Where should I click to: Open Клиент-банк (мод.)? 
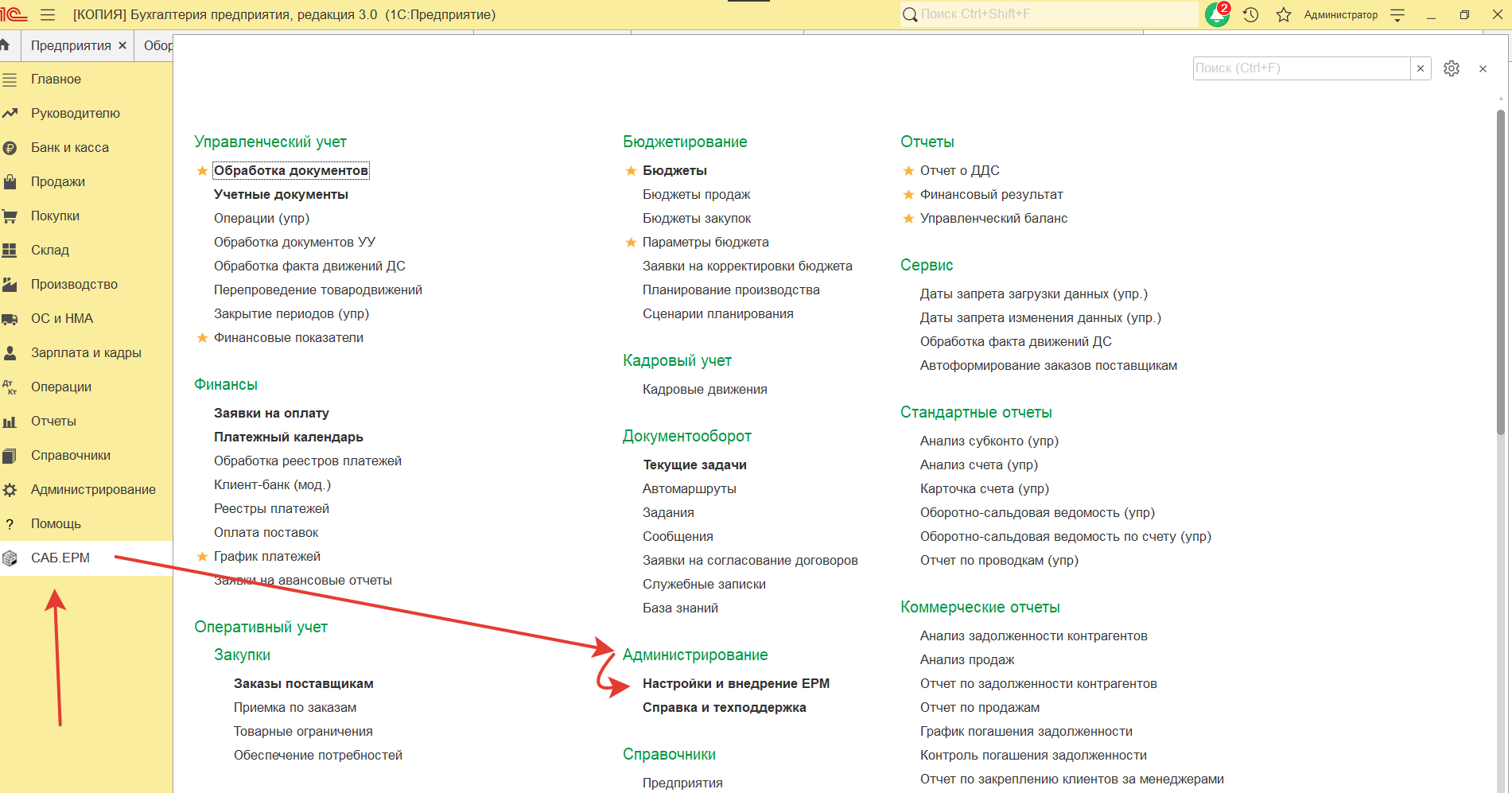click(x=272, y=485)
